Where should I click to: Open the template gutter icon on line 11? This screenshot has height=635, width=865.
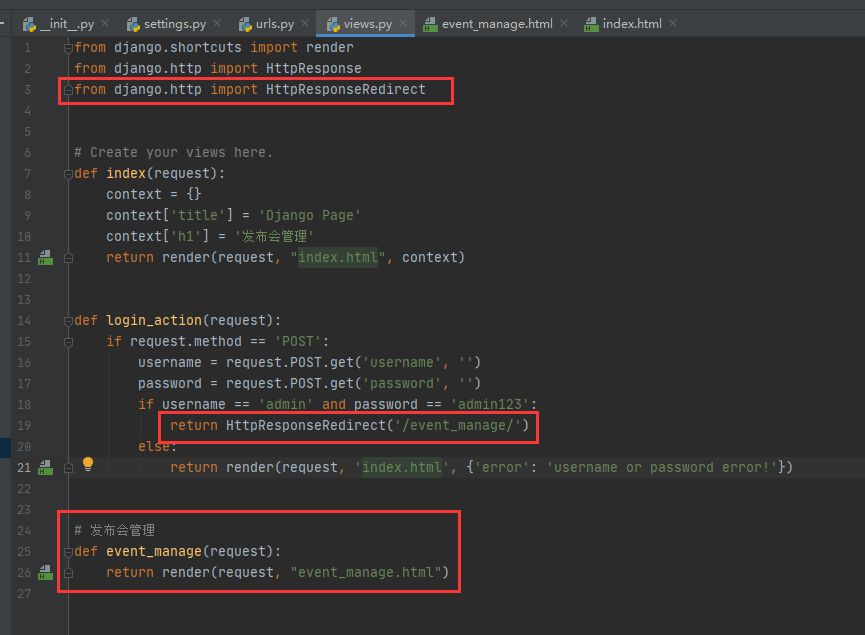(45, 258)
